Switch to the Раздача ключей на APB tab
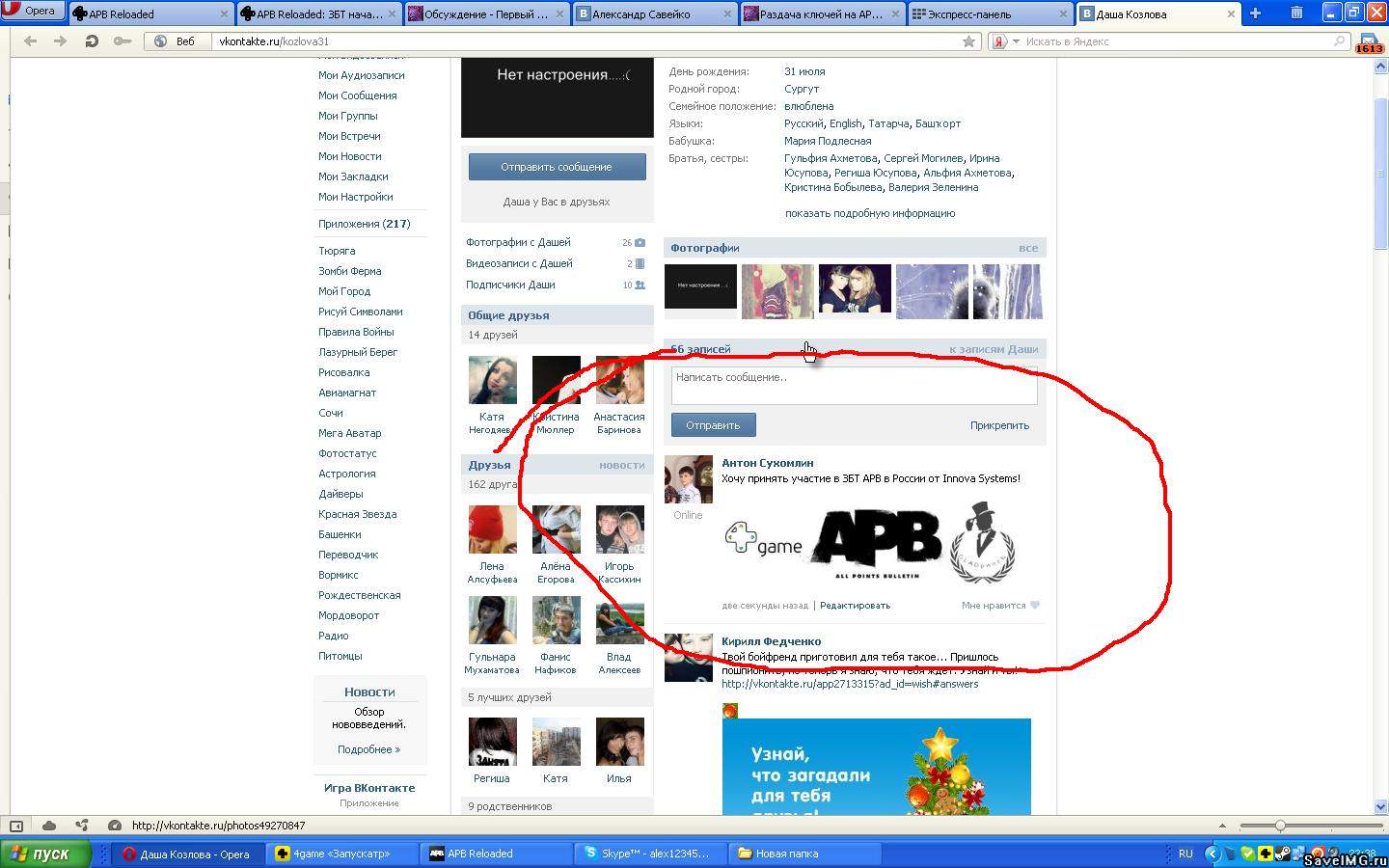The height and width of the screenshot is (868, 1389). pyautogui.click(x=822, y=14)
